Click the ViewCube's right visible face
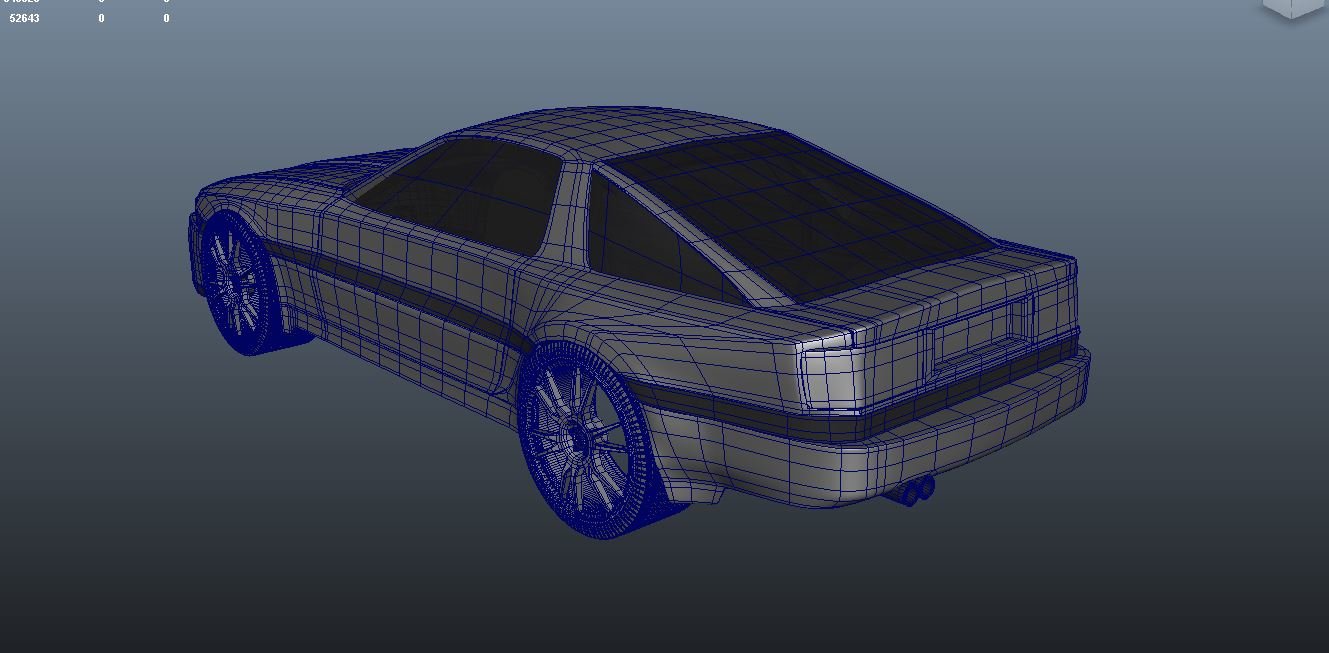 click(1308, 6)
